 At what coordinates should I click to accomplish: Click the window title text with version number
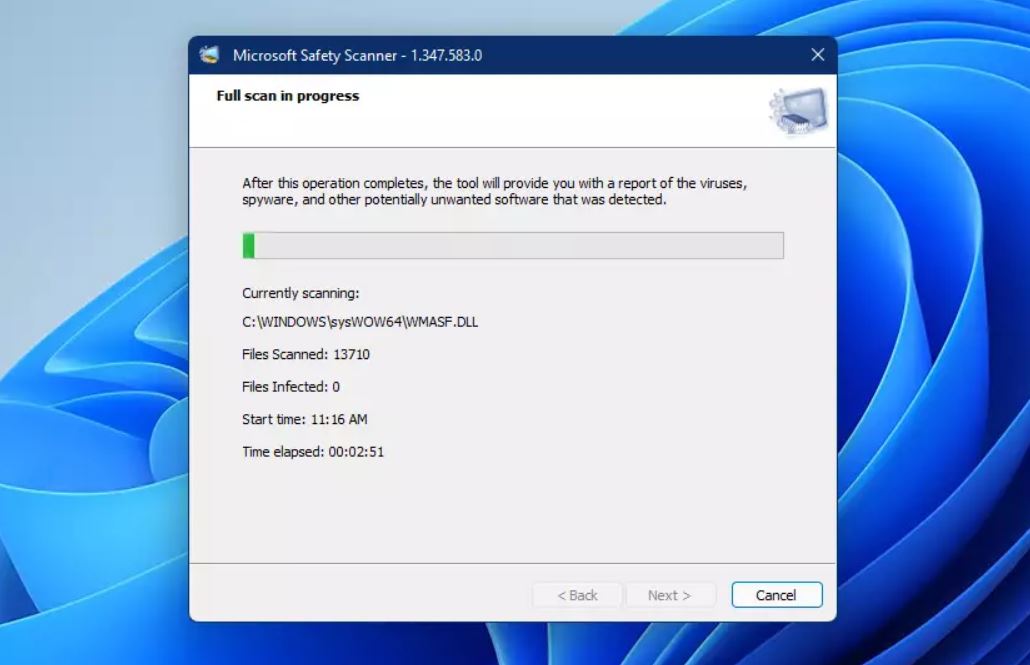(357, 56)
